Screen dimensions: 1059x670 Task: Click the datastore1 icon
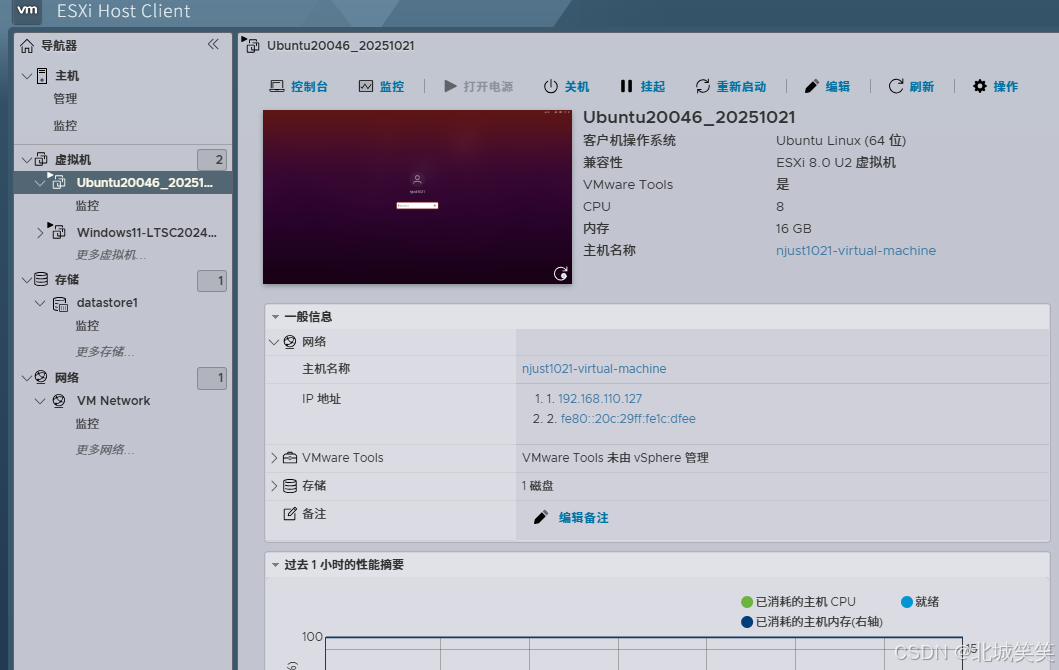tap(60, 304)
